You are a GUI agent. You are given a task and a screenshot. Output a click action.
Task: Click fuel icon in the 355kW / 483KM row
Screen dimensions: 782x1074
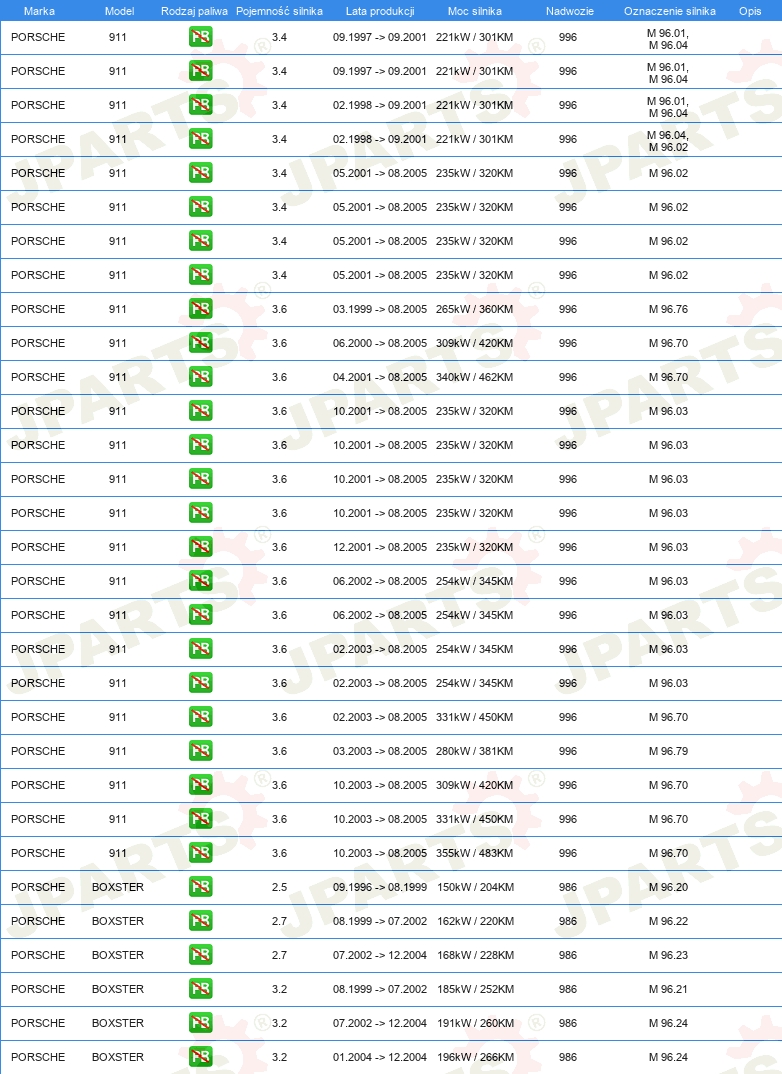tap(201, 853)
